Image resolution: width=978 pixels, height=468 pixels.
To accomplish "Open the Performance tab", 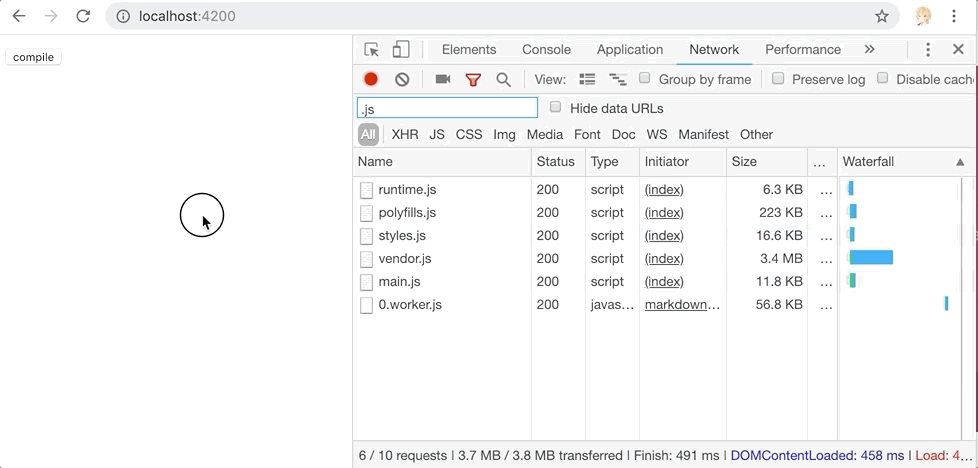I will pos(802,50).
